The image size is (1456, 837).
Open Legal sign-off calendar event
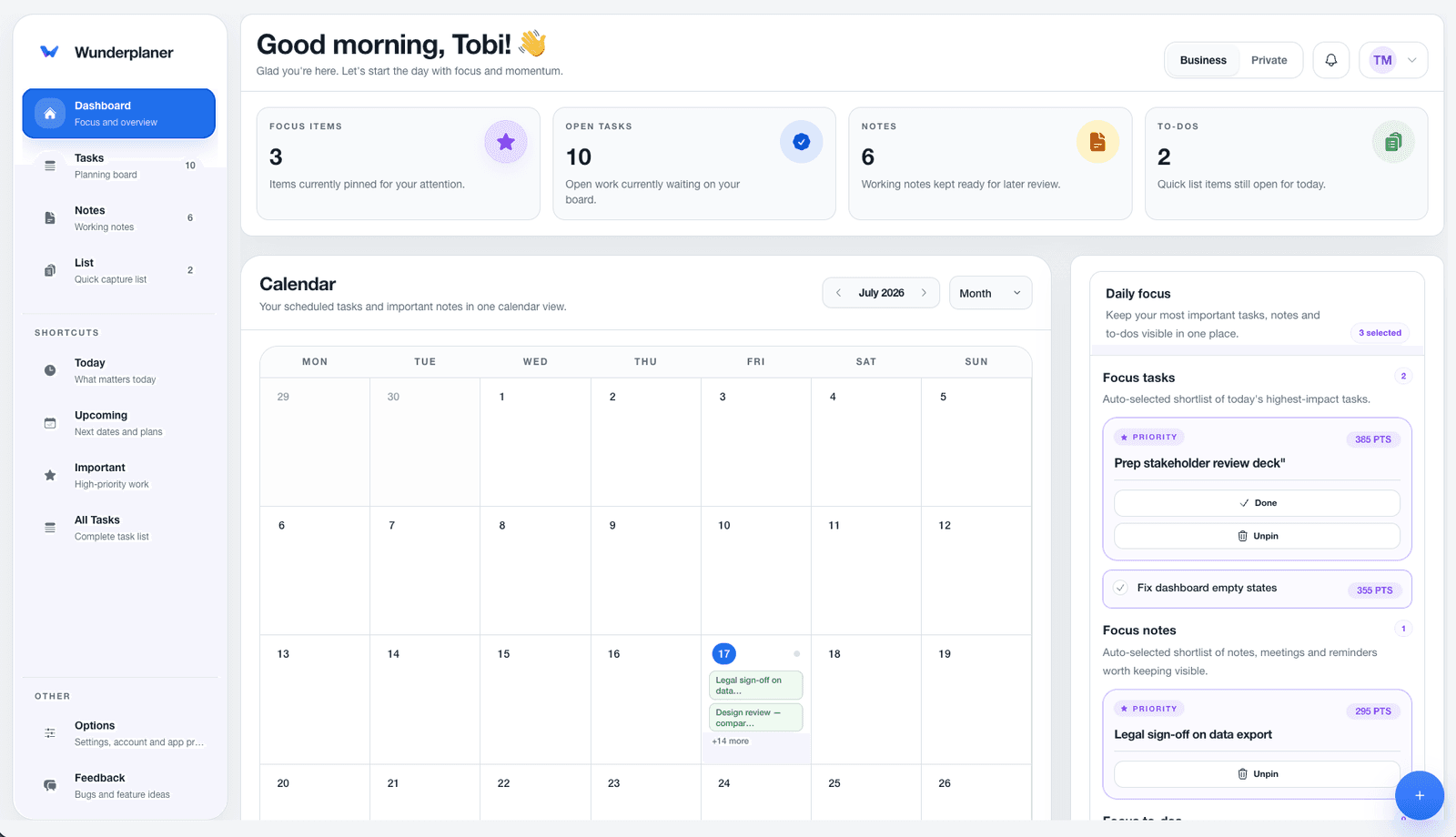(x=756, y=685)
